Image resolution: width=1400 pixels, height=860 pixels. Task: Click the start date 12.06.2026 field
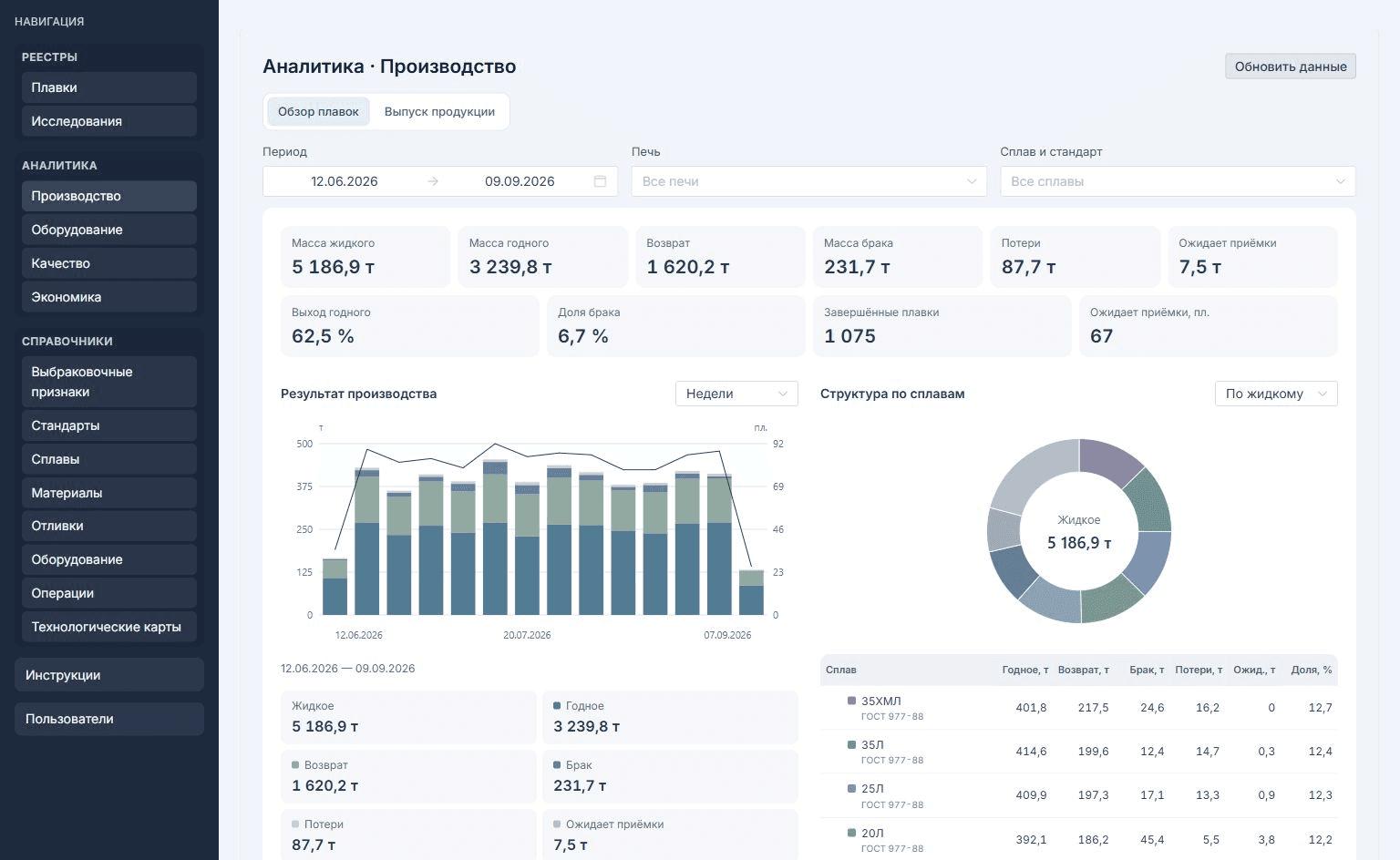(345, 181)
